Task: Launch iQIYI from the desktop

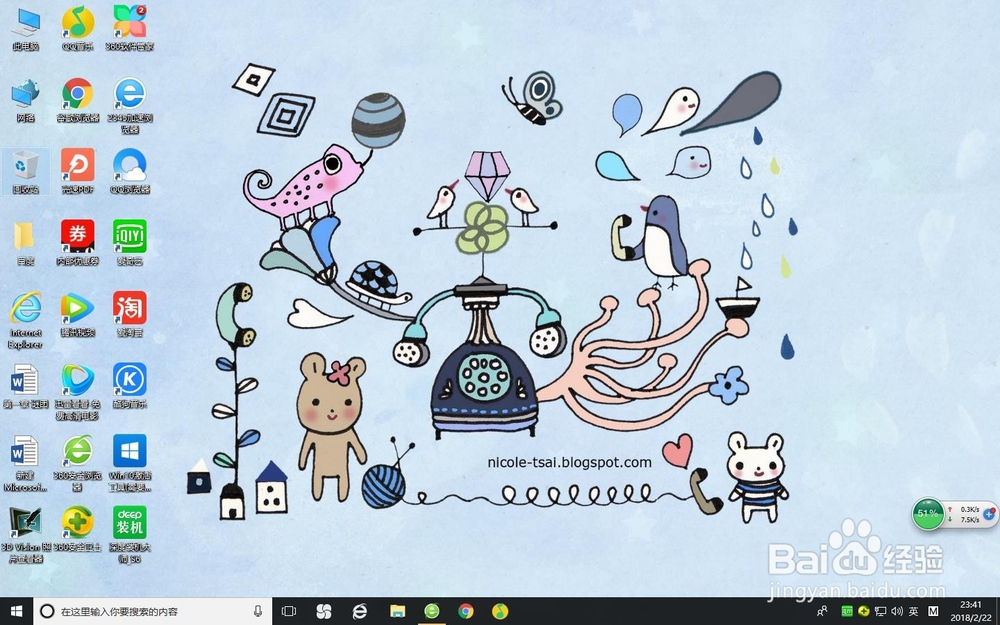Action: coord(129,243)
